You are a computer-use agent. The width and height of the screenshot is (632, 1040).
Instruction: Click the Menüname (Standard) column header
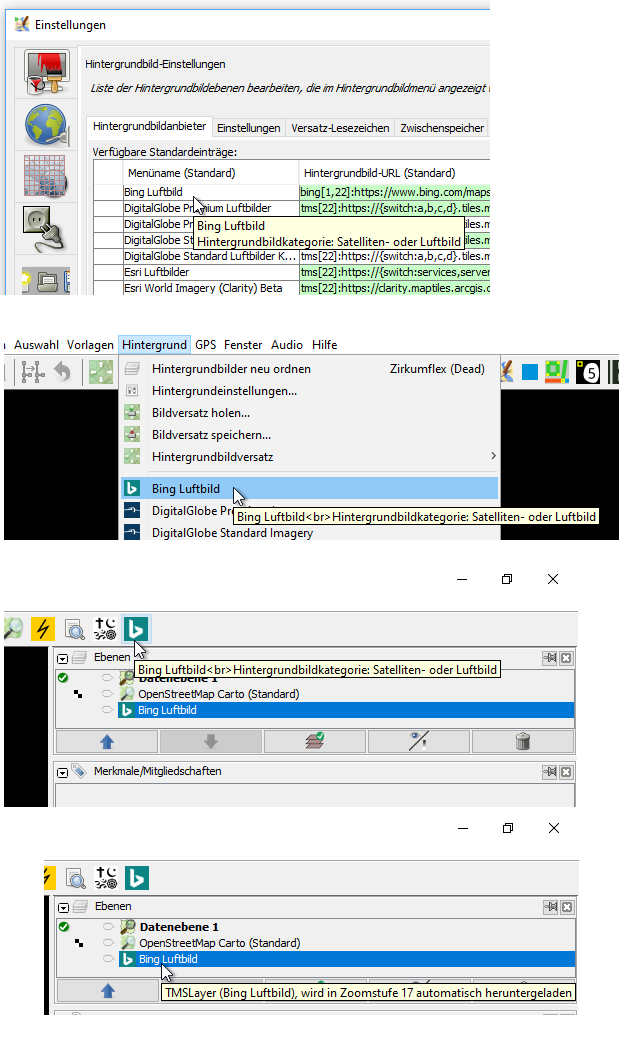coord(181,172)
